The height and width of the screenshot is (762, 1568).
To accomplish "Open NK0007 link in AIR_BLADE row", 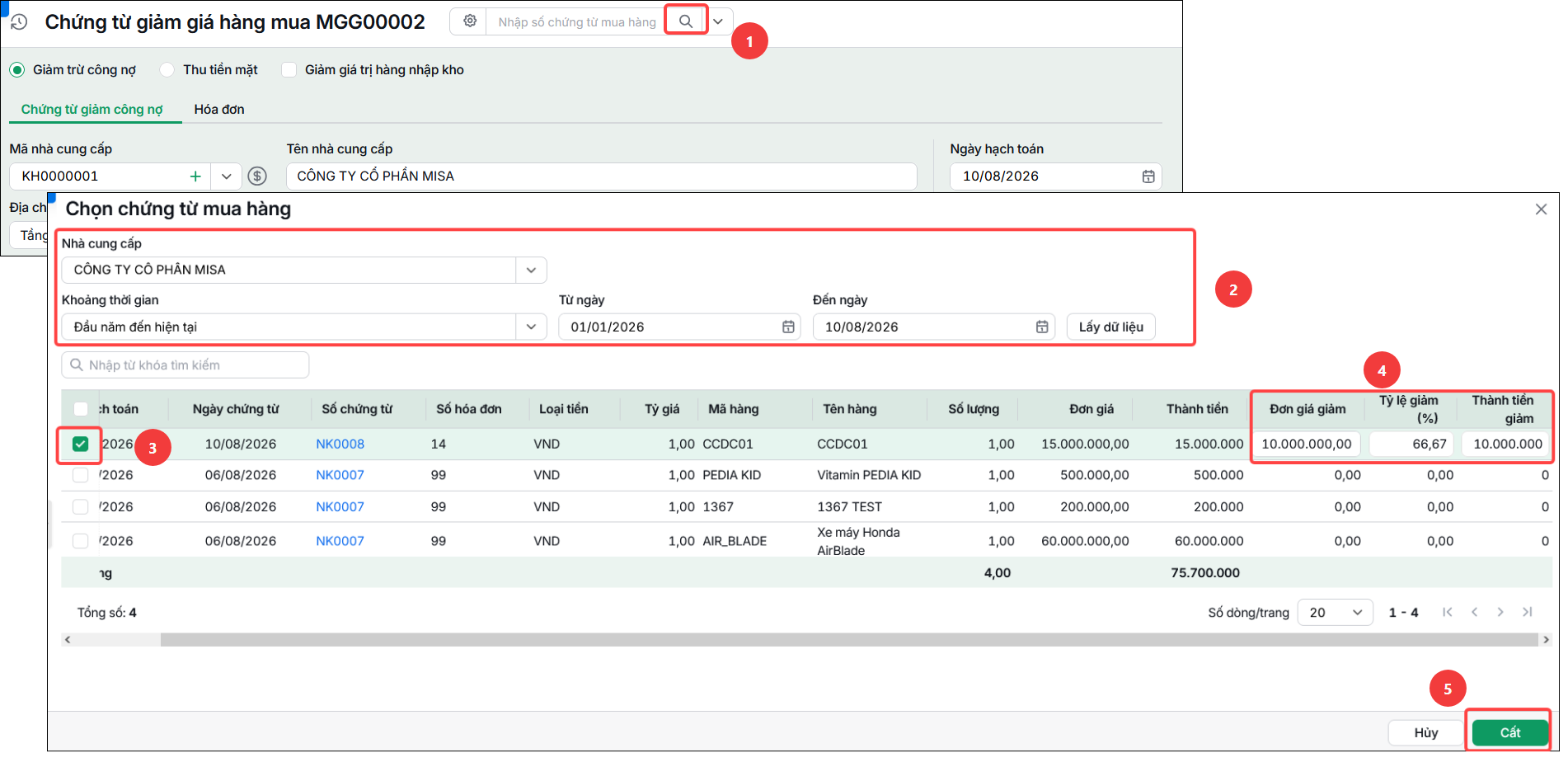I will tap(340, 542).
